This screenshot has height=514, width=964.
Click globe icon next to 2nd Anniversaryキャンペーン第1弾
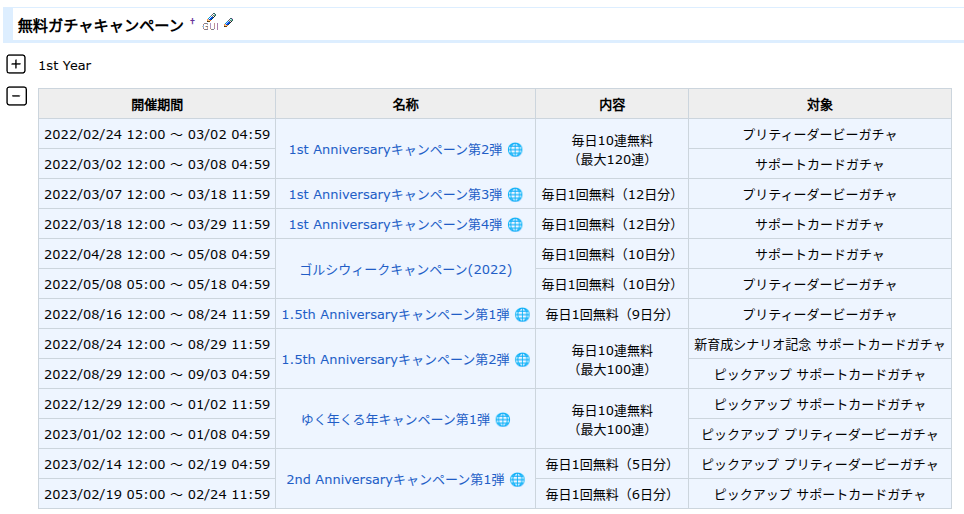[518, 480]
